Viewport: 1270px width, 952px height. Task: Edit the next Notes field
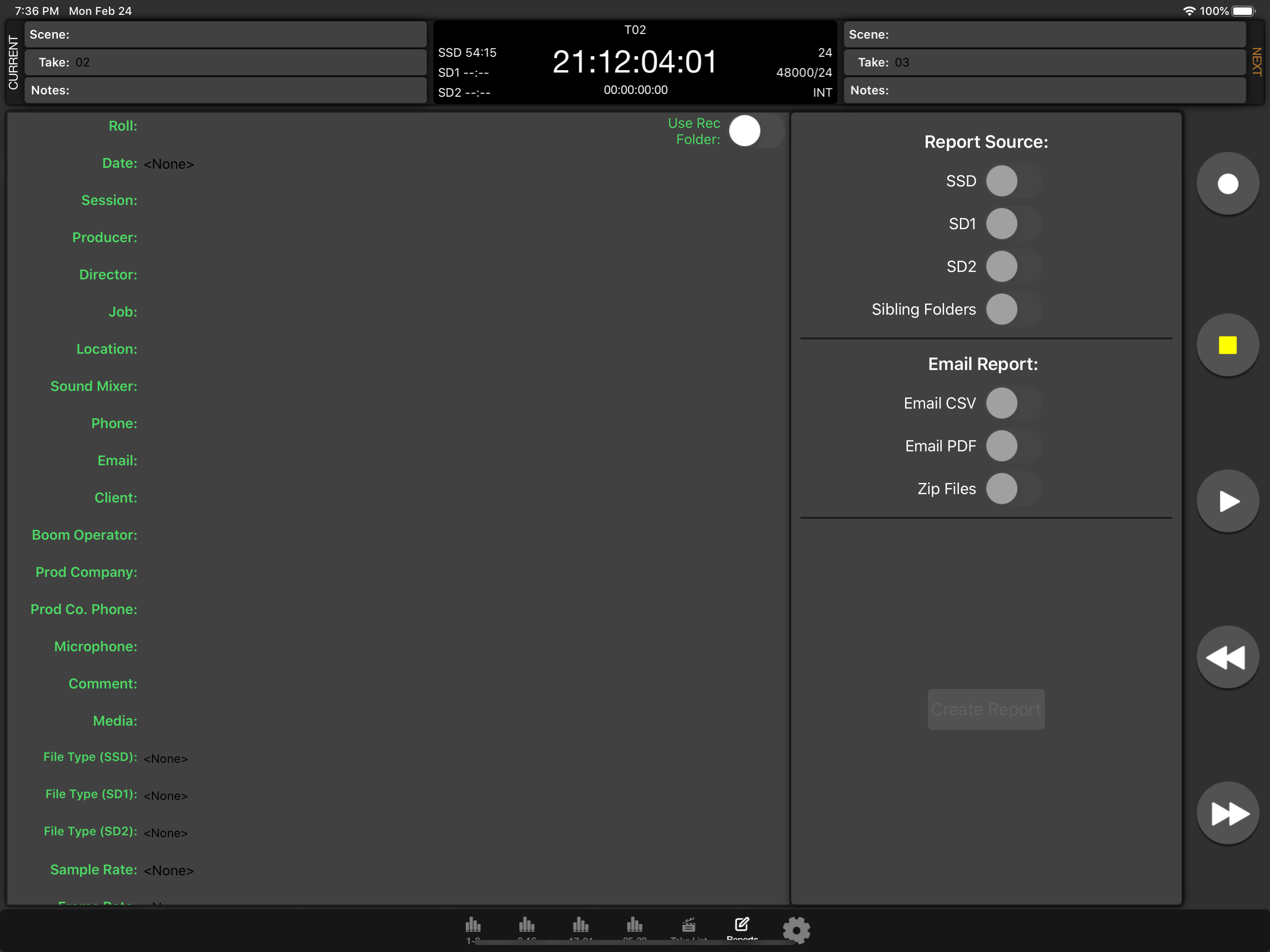coord(1045,90)
